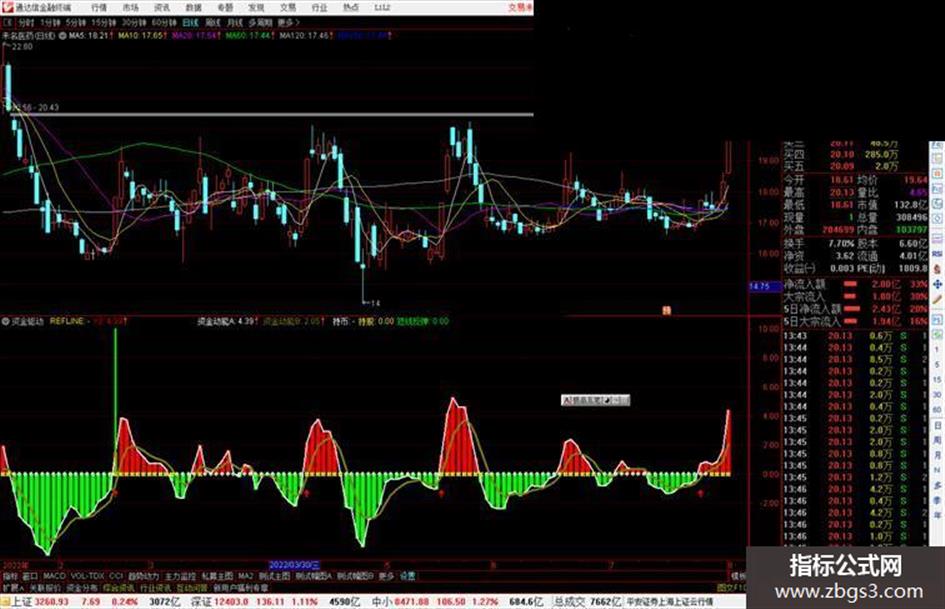Select the CCI indicator tab

116,576
